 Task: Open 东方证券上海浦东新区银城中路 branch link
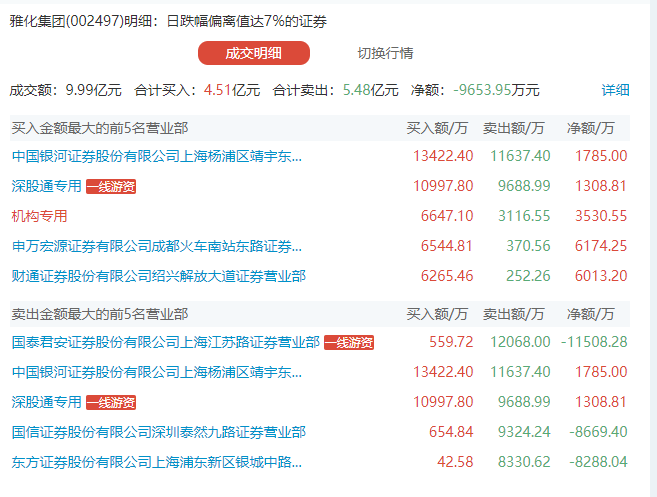point(157,462)
